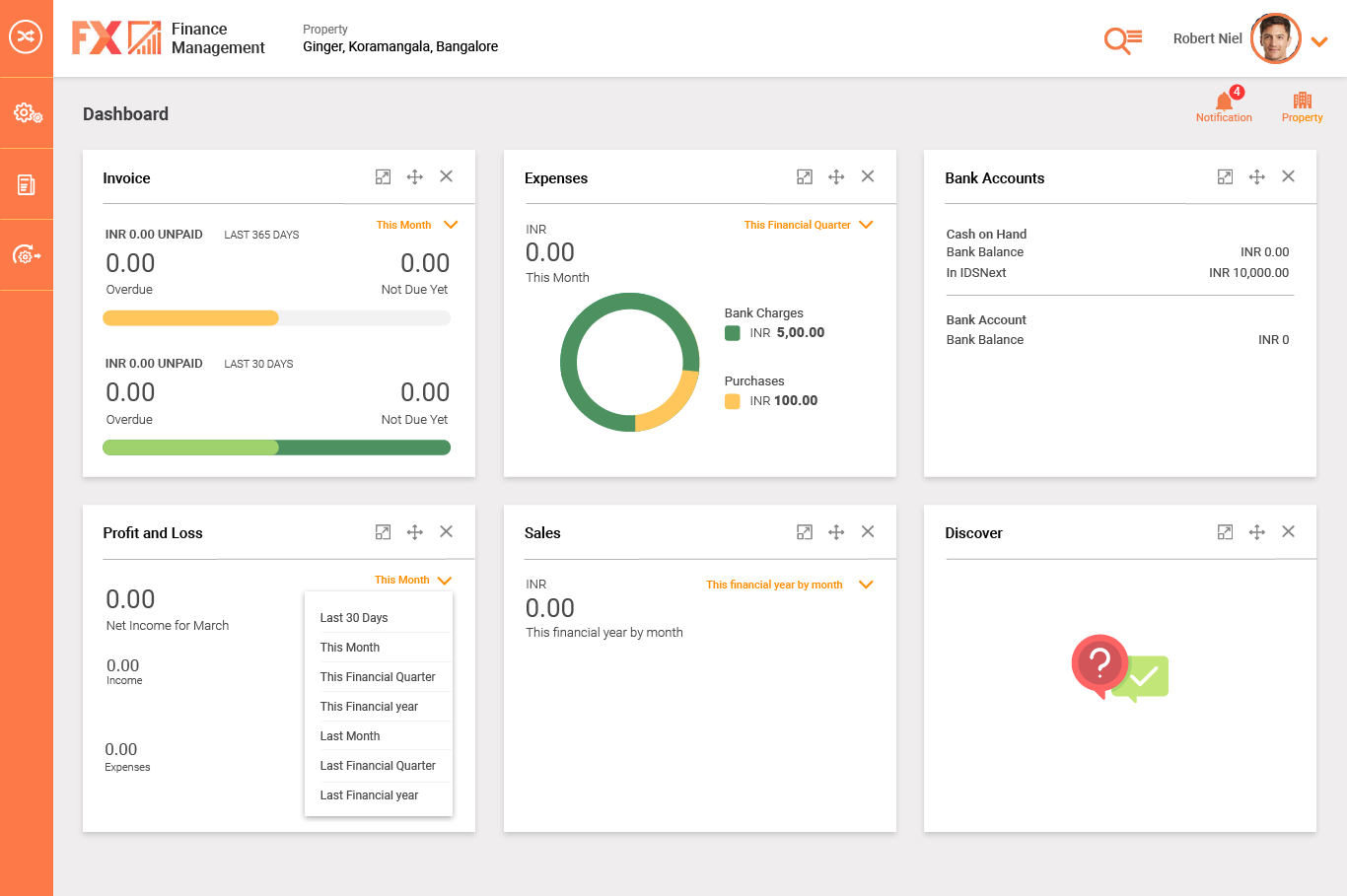Screen dimensions: 1347x896
Task: Click the Discover help chat illustration
Action: click(x=1119, y=668)
